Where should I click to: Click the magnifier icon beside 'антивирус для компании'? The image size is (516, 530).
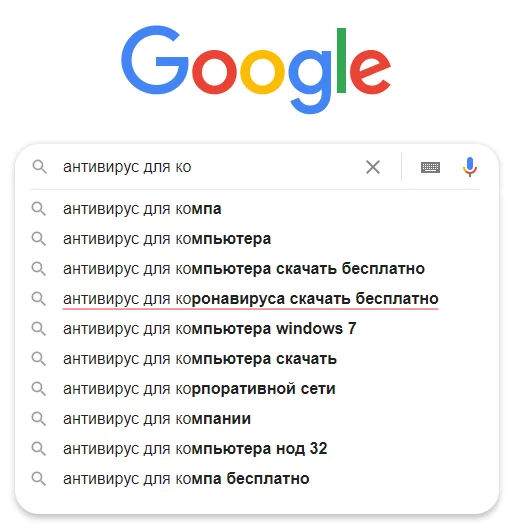click(39, 419)
